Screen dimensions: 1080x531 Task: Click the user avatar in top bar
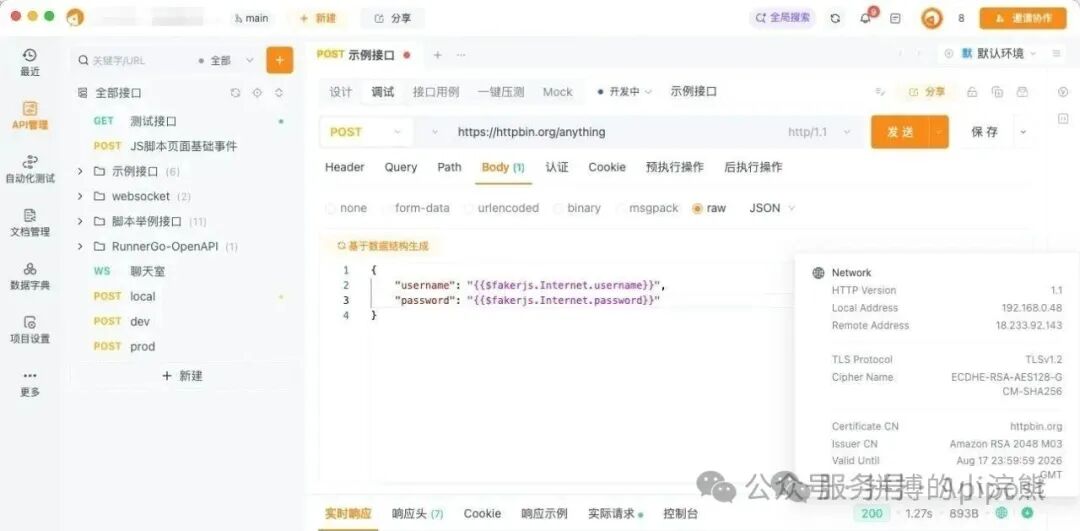932,19
